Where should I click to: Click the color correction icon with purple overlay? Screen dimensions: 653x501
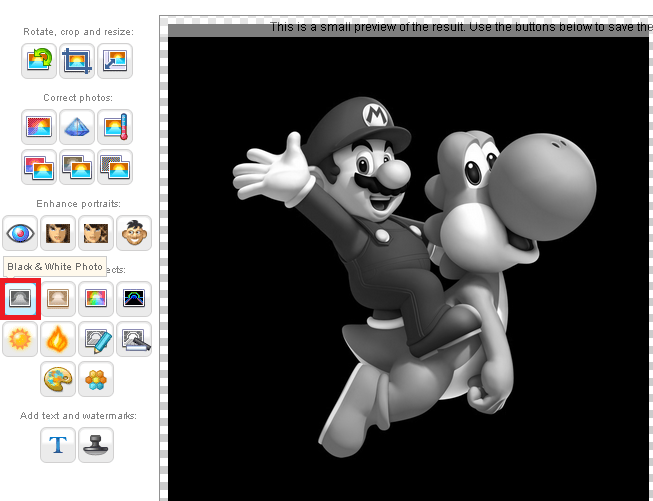point(39,127)
